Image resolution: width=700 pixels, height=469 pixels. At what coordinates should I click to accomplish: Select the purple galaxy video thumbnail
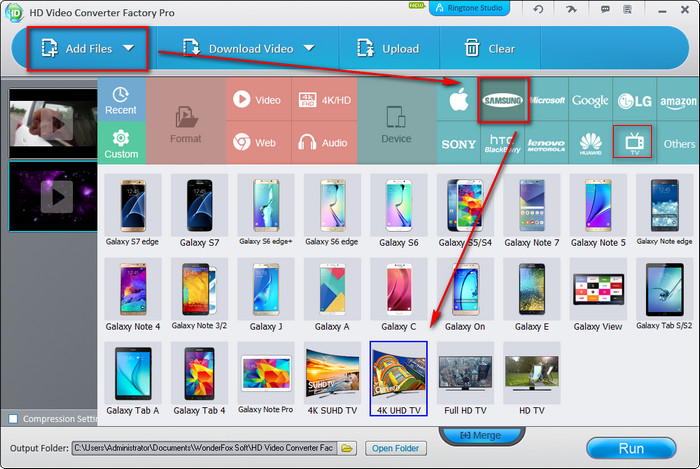(53, 197)
